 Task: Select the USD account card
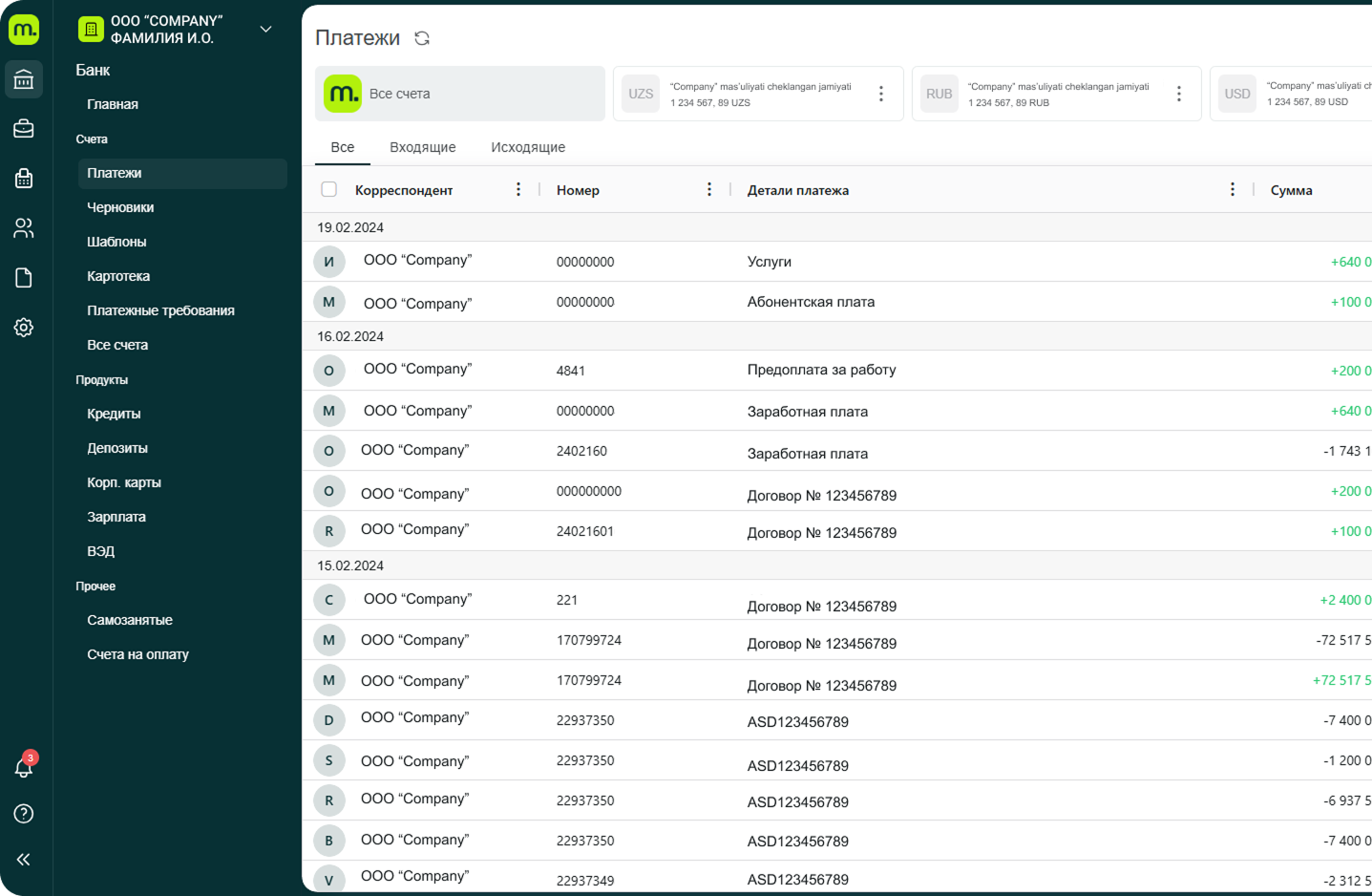[1291, 94]
